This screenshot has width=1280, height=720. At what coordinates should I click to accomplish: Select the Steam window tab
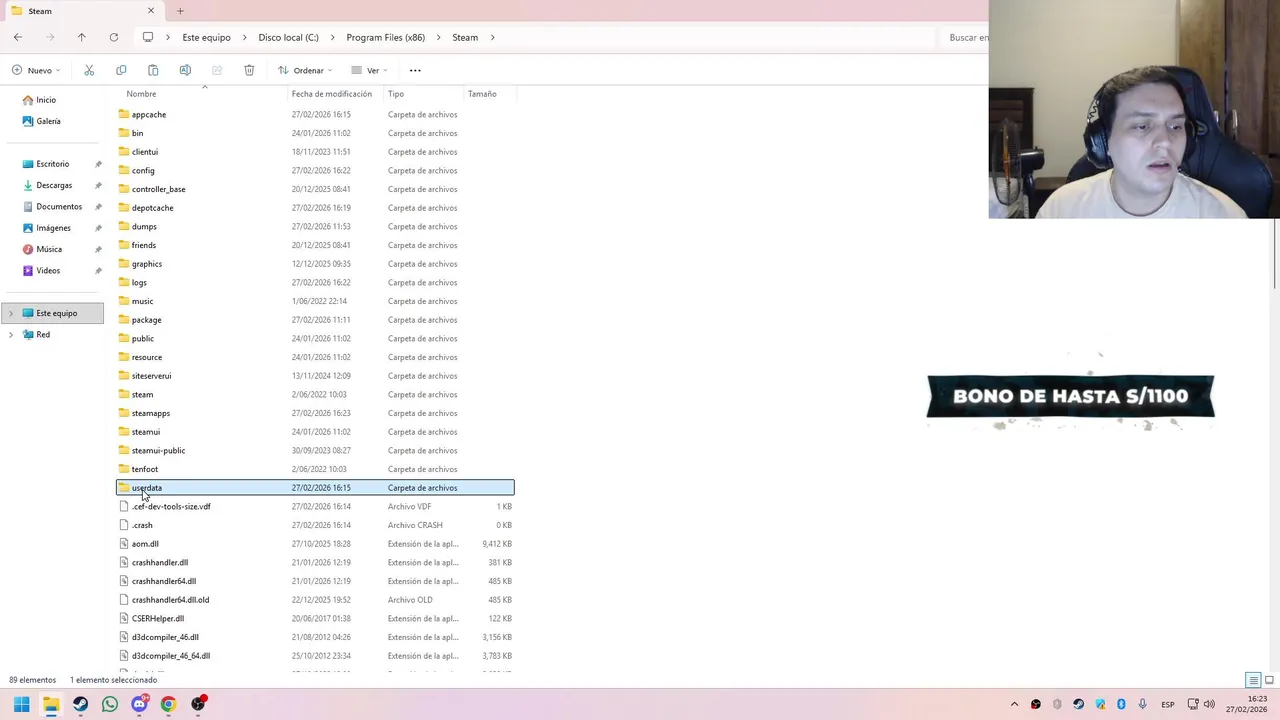tap(80, 11)
